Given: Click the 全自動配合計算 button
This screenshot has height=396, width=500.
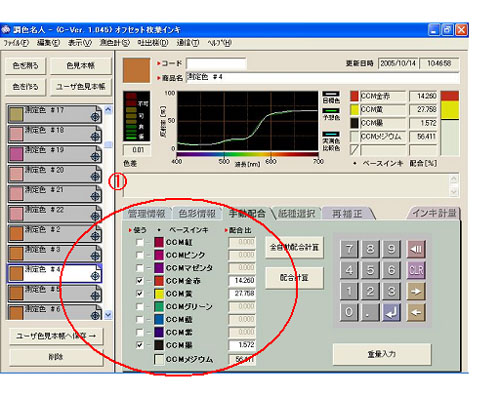Looking at the screenshot, I should point(294,247).
